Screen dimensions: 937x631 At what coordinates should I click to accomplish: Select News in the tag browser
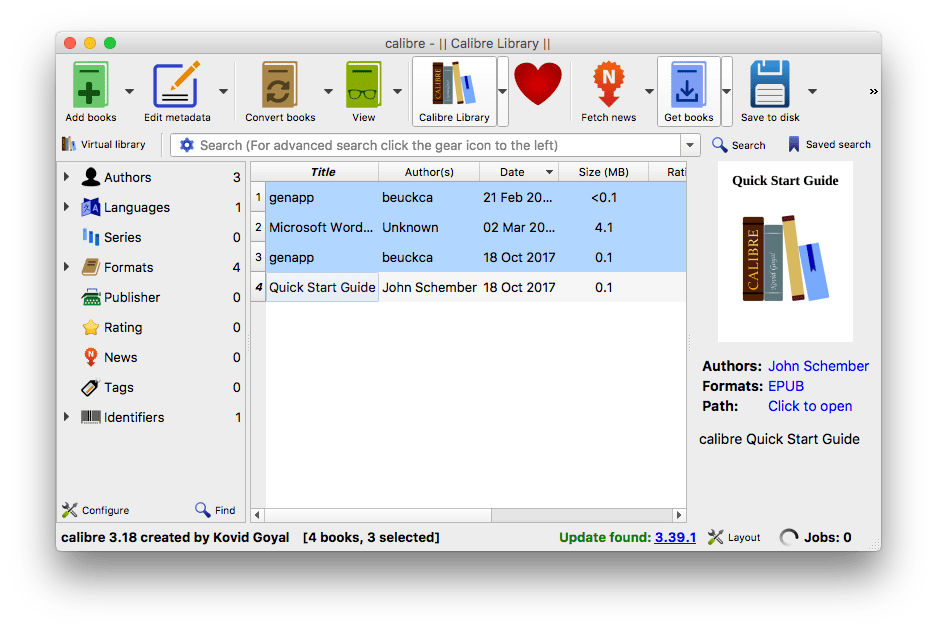121,357
